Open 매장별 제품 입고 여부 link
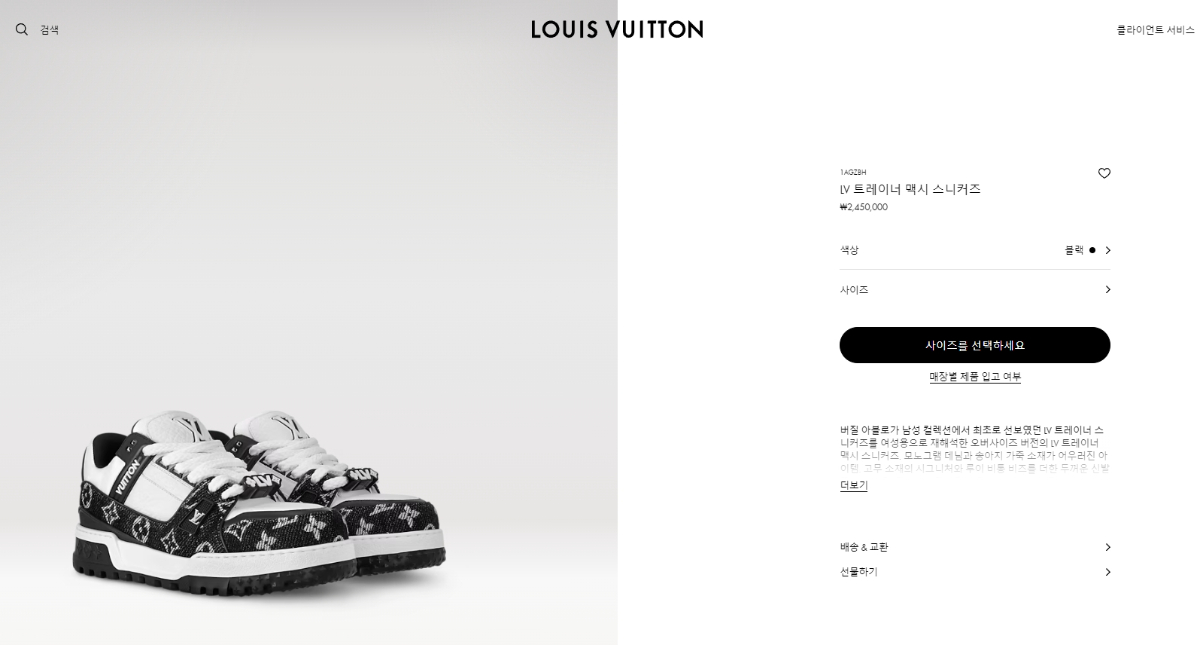 (975, 377)
